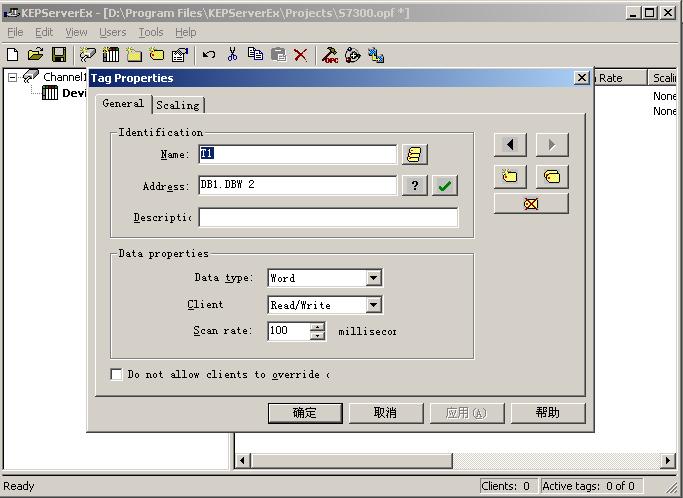Go to previous tag with left arrow
Screen dimensions: 683x498
tap(510, 145)
